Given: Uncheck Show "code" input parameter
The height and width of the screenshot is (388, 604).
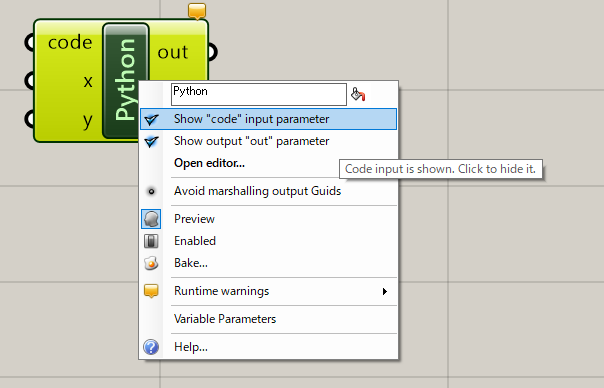Looking at the screenshot, I should point(268,119).
